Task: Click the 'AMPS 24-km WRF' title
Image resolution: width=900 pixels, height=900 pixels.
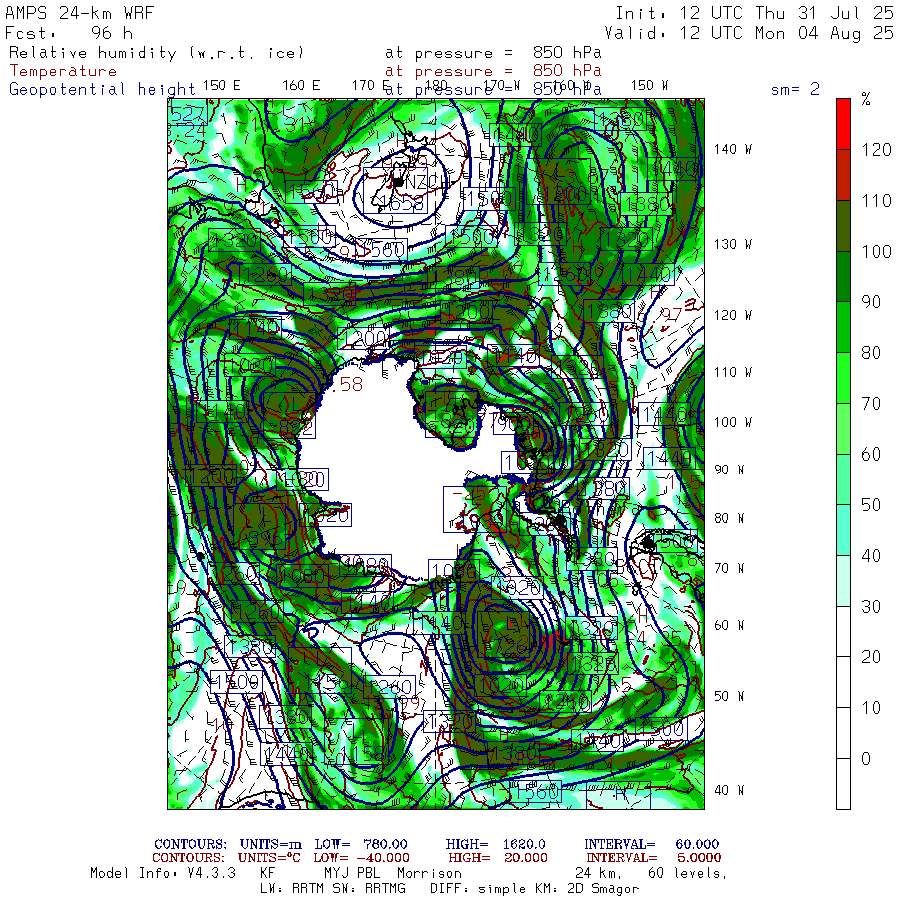Action: pyautogui.click(x=79, y=13)
